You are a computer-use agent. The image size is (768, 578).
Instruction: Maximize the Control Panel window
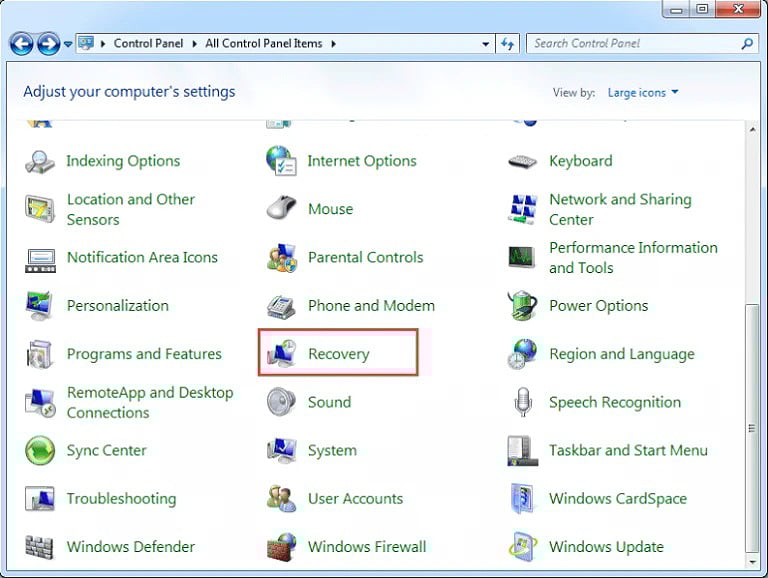[x=702, y=9]
